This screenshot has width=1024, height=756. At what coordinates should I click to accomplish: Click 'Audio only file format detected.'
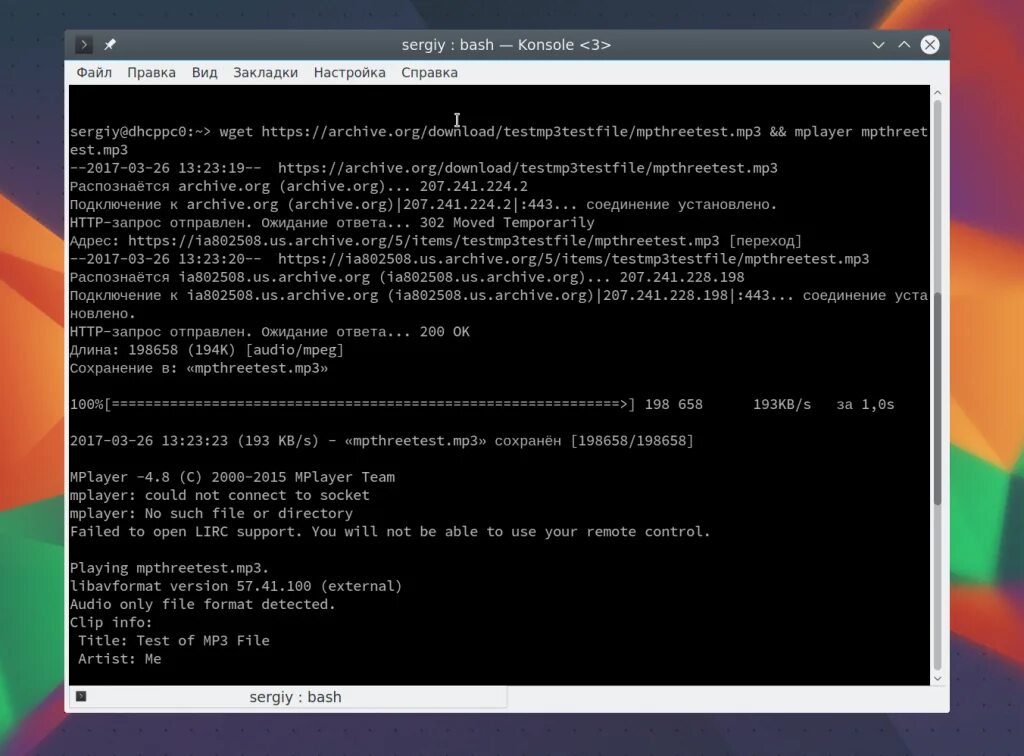pyautogui.click(x=202, y=605)
